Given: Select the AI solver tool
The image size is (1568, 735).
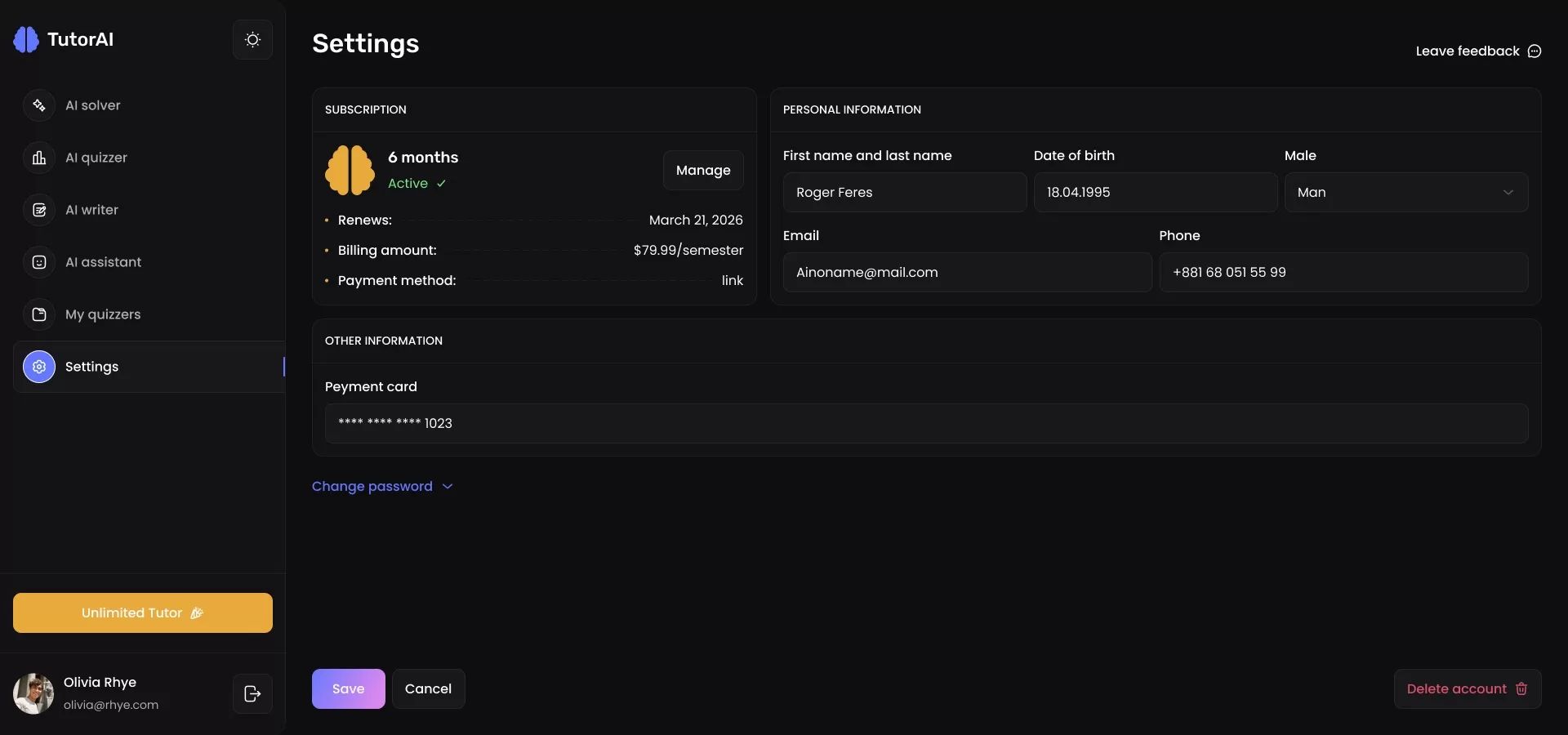Looking at the screenshot, I should (x=92, y=105).
